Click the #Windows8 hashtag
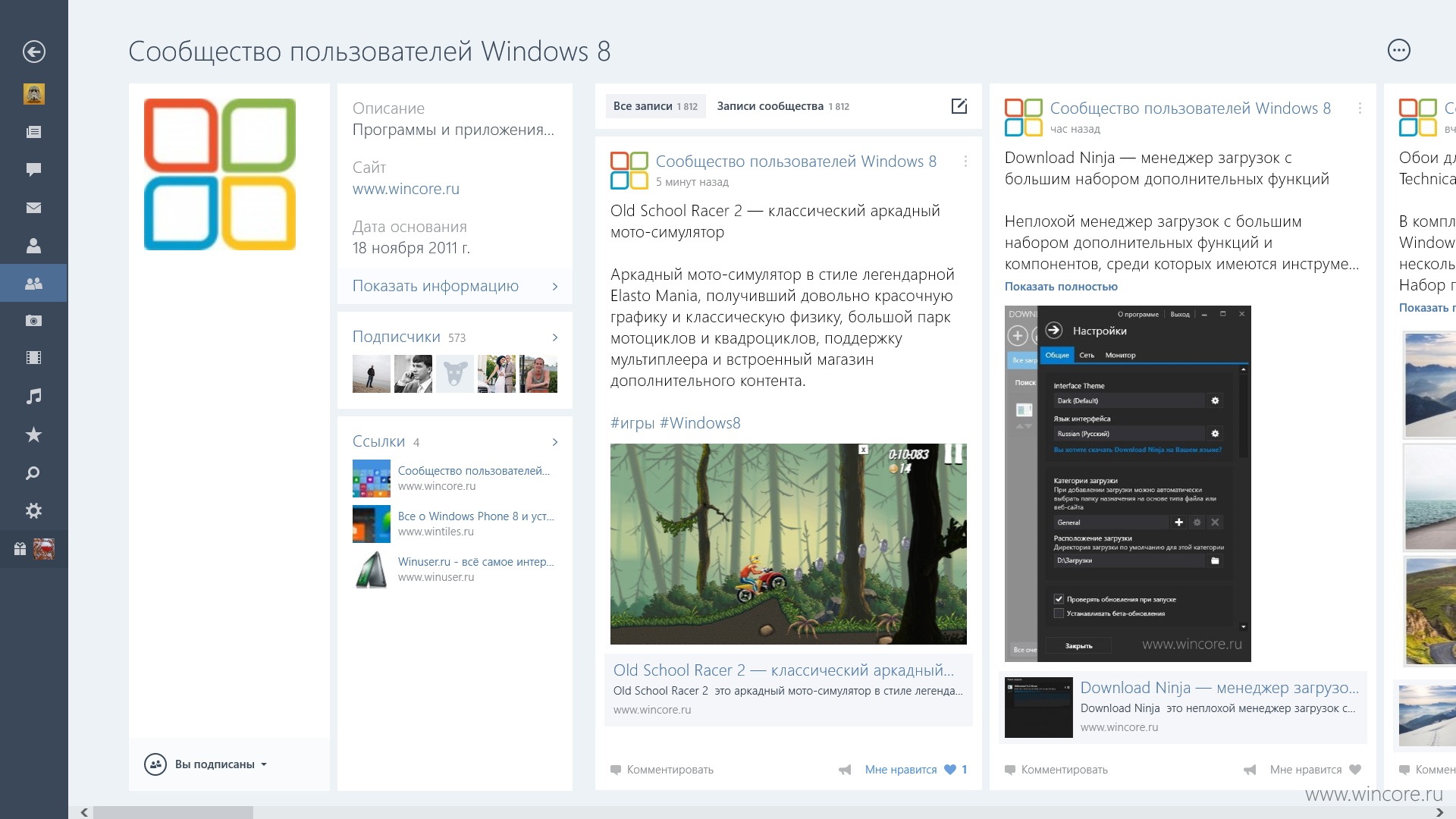 [700, 423]
